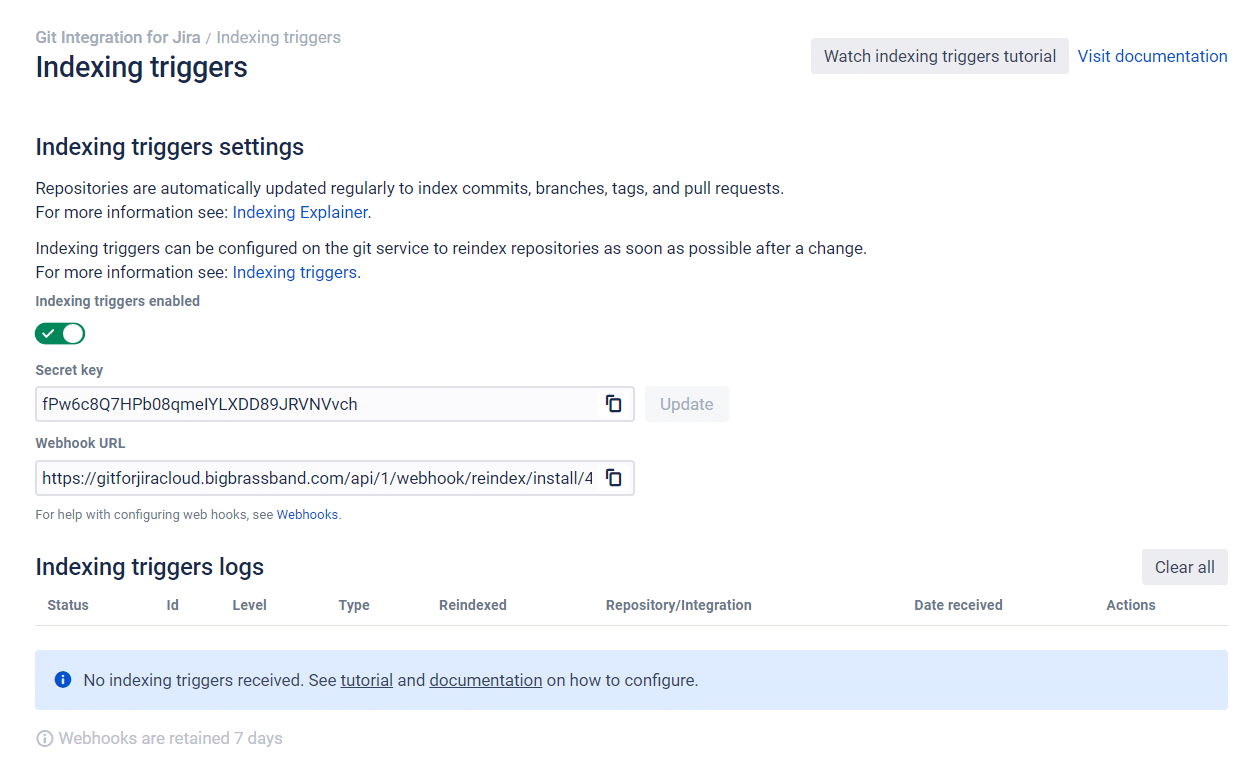Viewport: 1254px width, 774px height.
Task: Open the Indexing Explainer link
Action: click(300, 212)
